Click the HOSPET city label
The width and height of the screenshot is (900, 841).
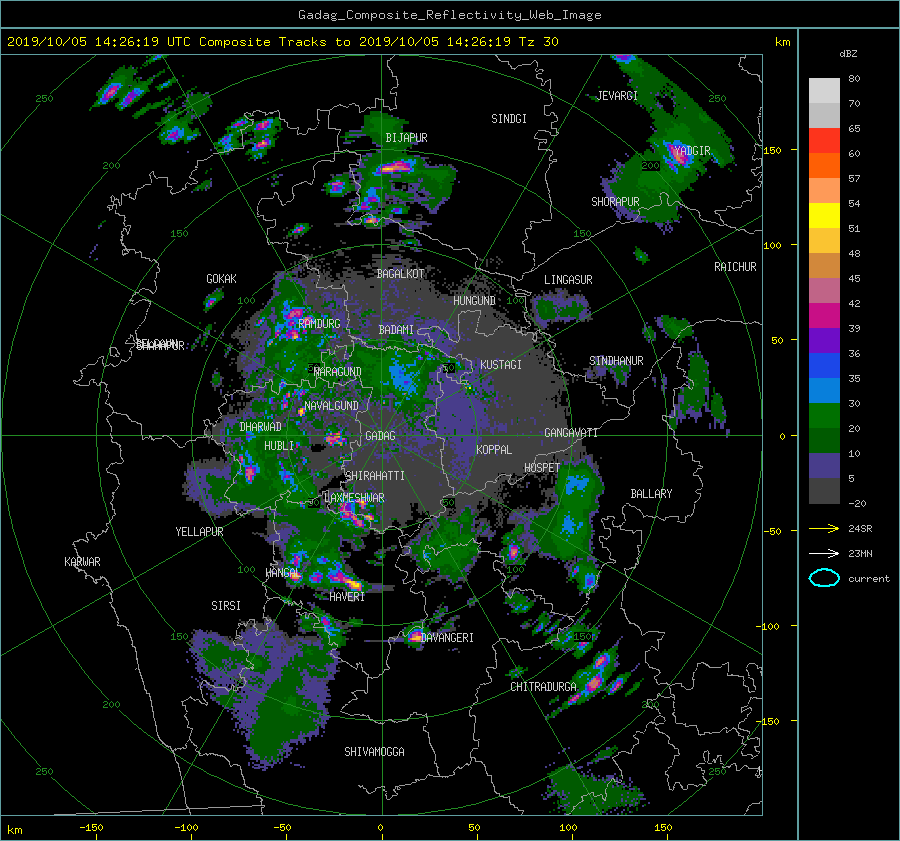542,468
